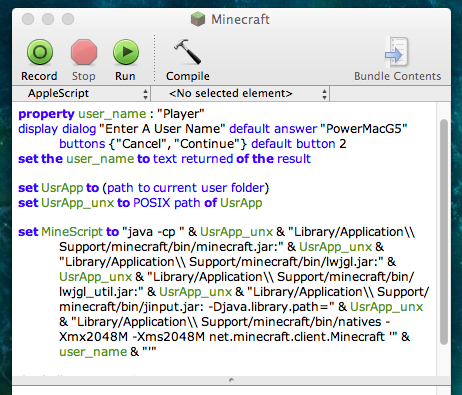Click the red Stop octagon icon

pos(84,52)
